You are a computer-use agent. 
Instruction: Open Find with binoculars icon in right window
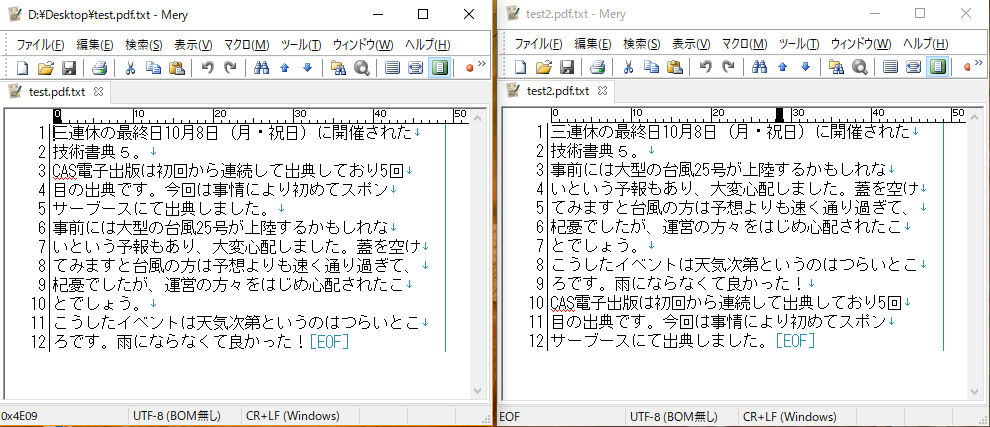[x=761, y=68]
